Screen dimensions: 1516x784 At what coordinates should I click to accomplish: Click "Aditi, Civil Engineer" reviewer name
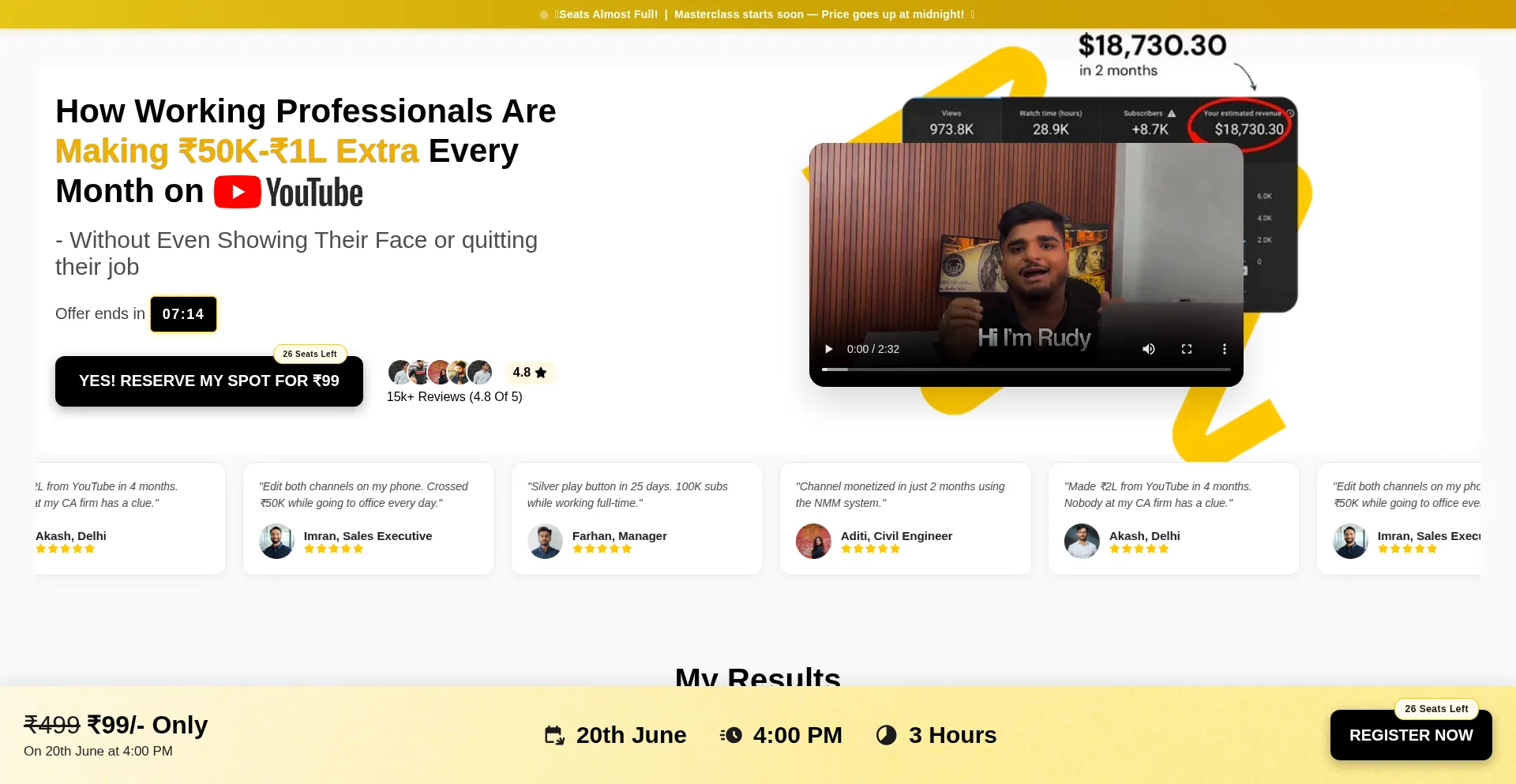coord(897,536)
